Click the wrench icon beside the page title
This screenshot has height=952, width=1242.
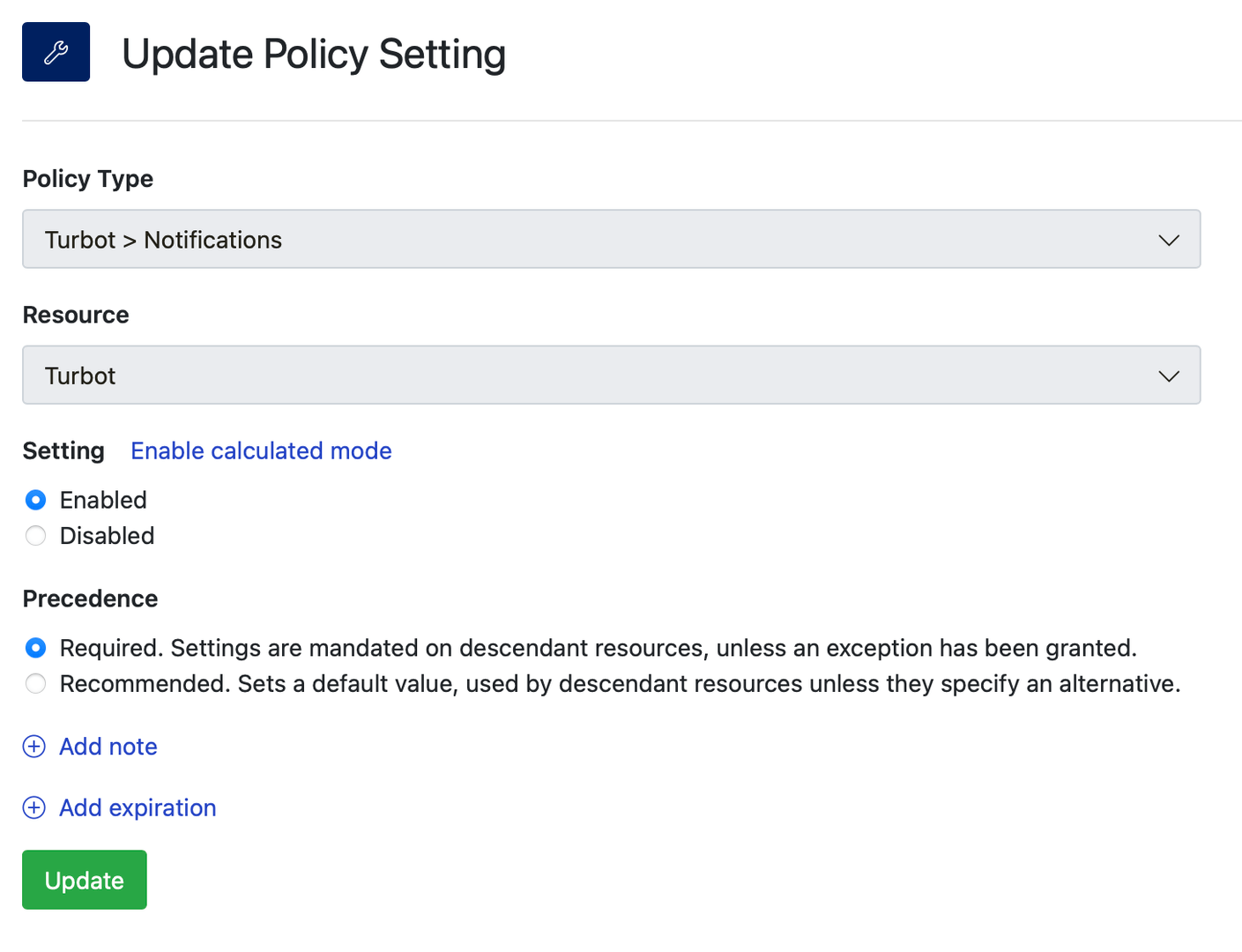tap(56, 52)
